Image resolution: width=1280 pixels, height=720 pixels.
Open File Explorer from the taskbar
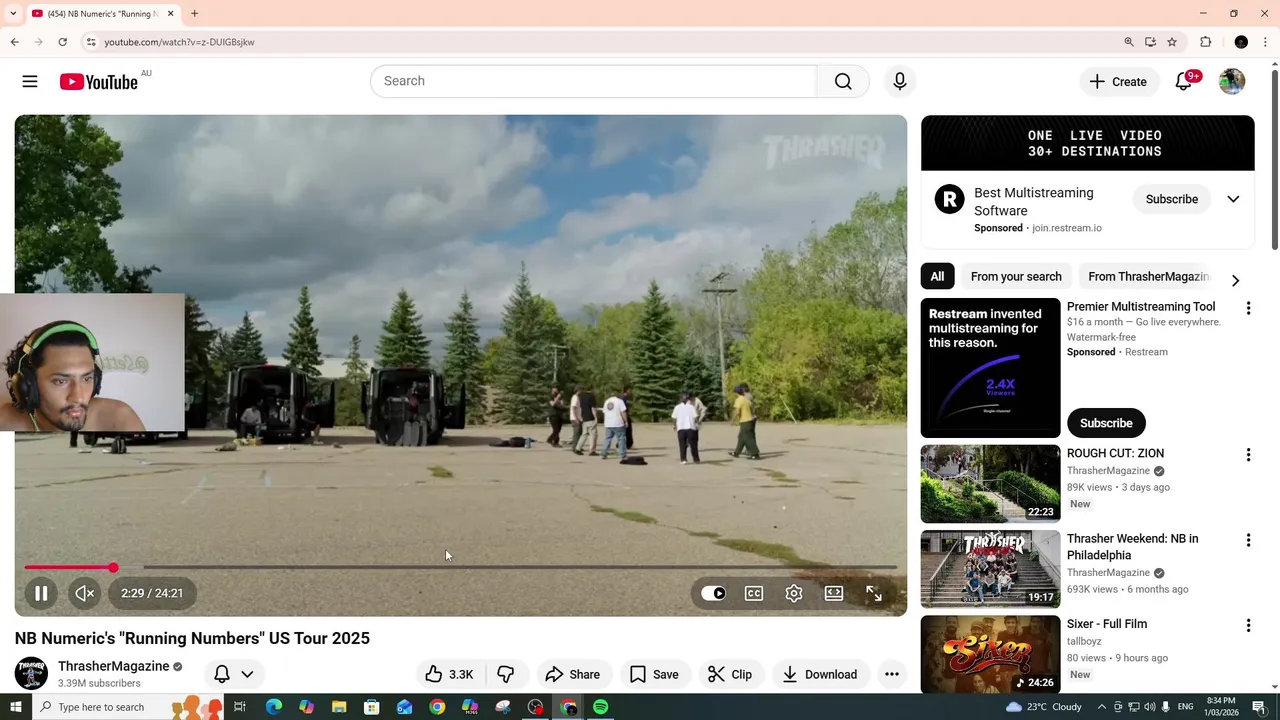[339, 707]
